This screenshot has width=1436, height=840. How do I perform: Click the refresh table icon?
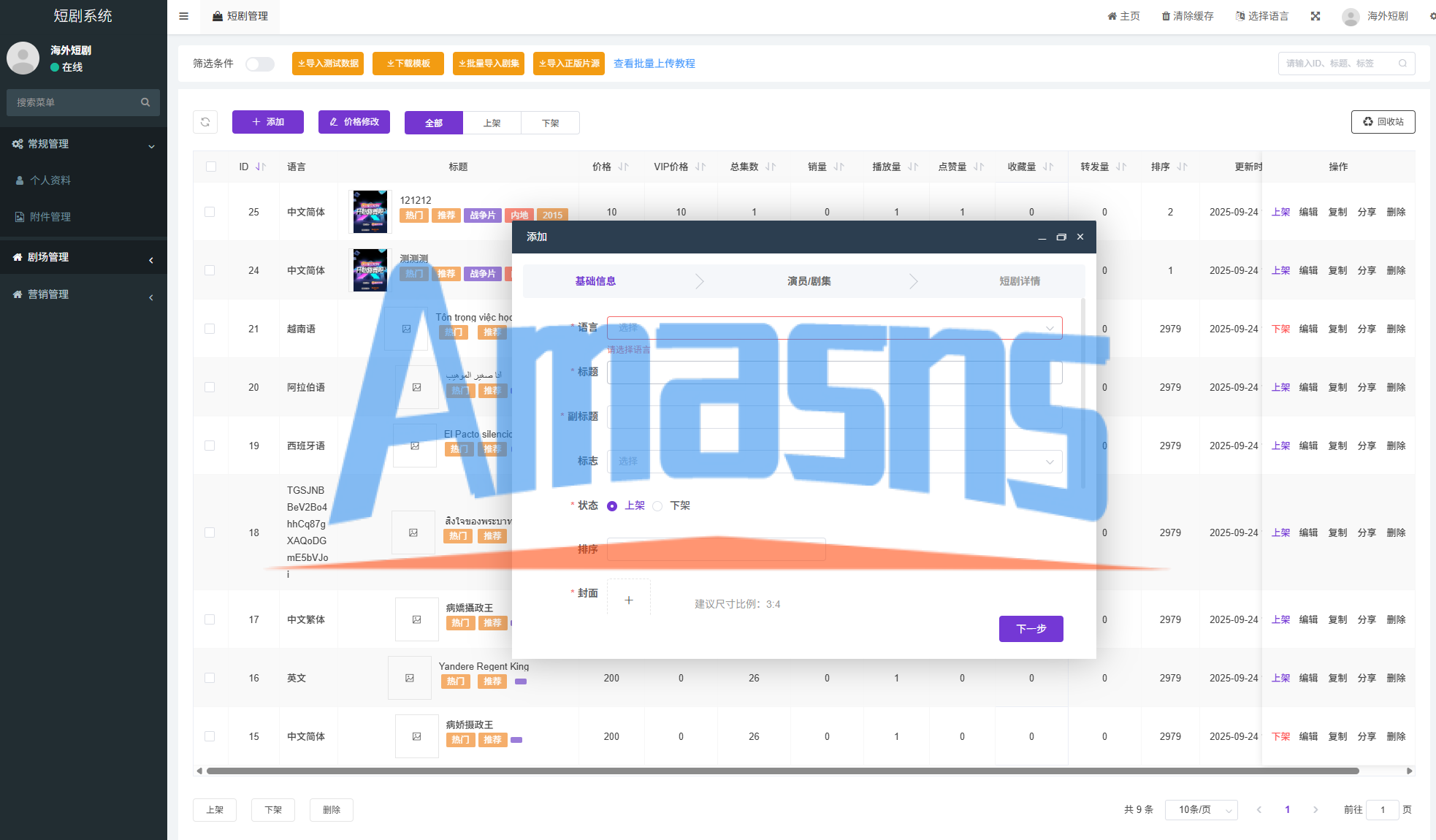205,122
